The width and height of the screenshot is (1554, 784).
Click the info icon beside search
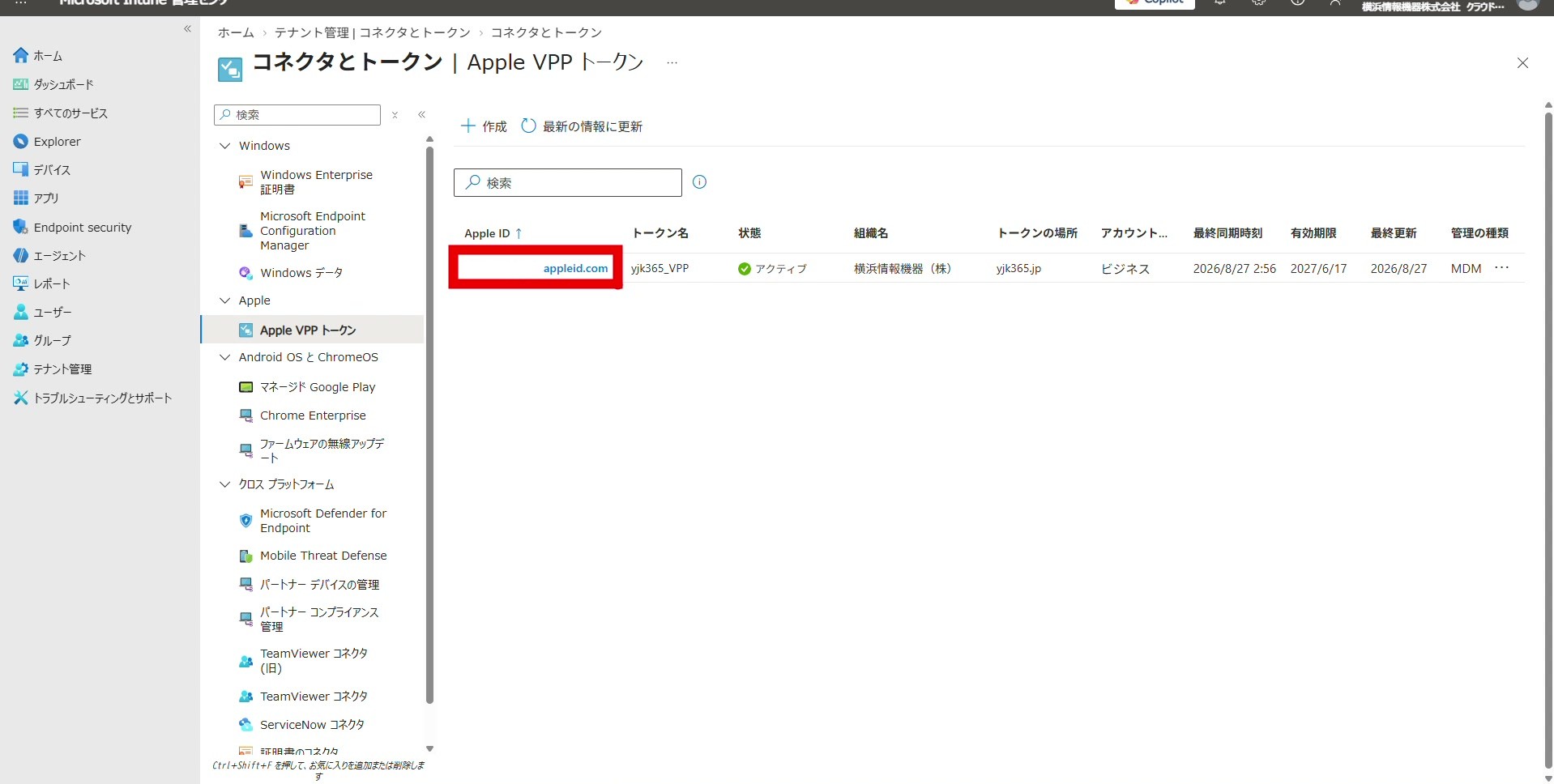[700, 182]
